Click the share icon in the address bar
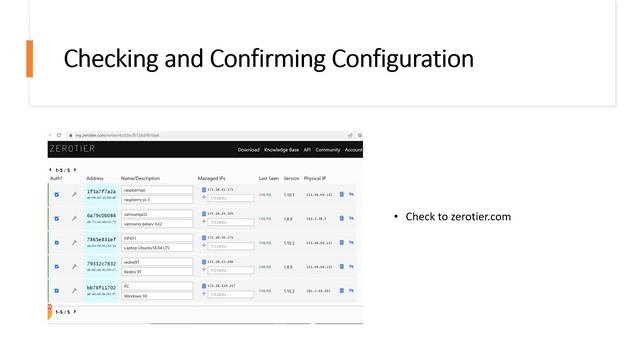This screenshot has width=640, height=360. pos(350,135)
